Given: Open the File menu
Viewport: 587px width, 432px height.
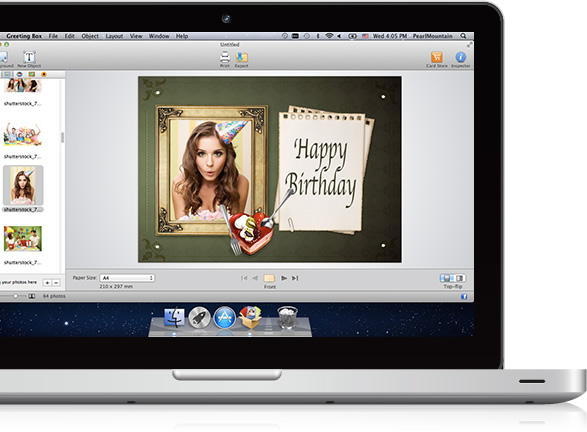Looking at the screenshot, I should pyautogui.click(x=53, y=36).
